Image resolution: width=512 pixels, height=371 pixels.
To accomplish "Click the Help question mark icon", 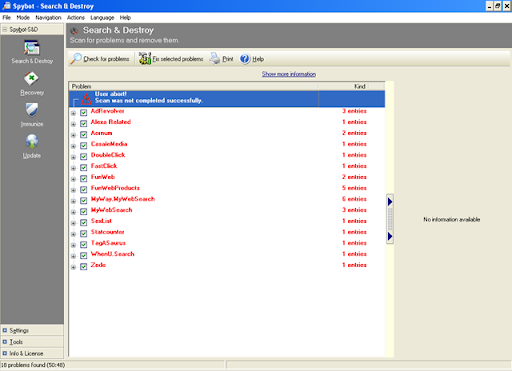I will pos(245,59).
